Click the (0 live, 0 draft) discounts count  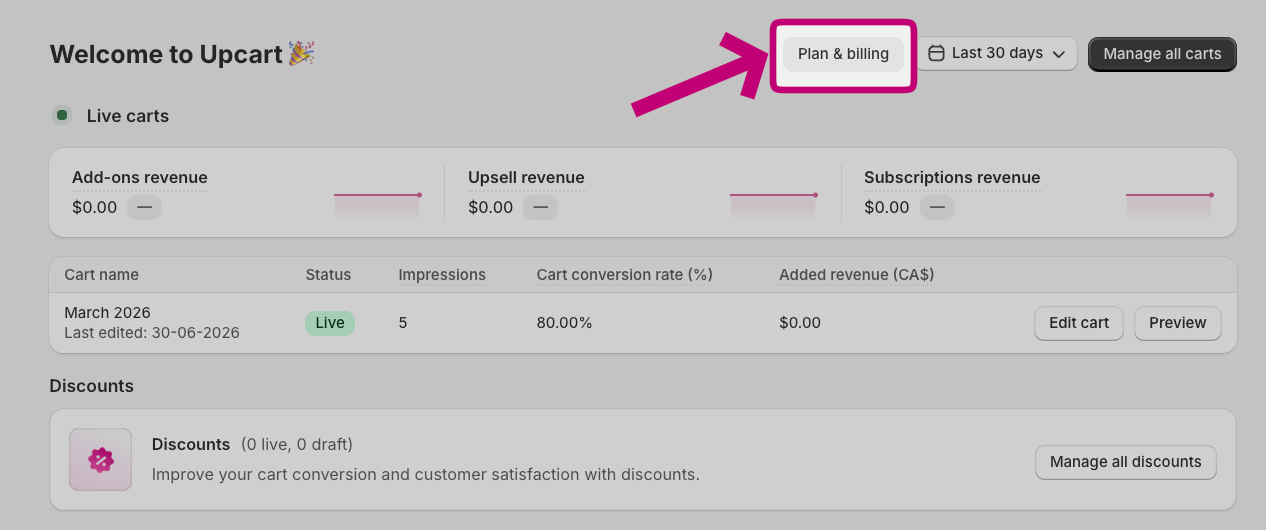coord(297,444)
